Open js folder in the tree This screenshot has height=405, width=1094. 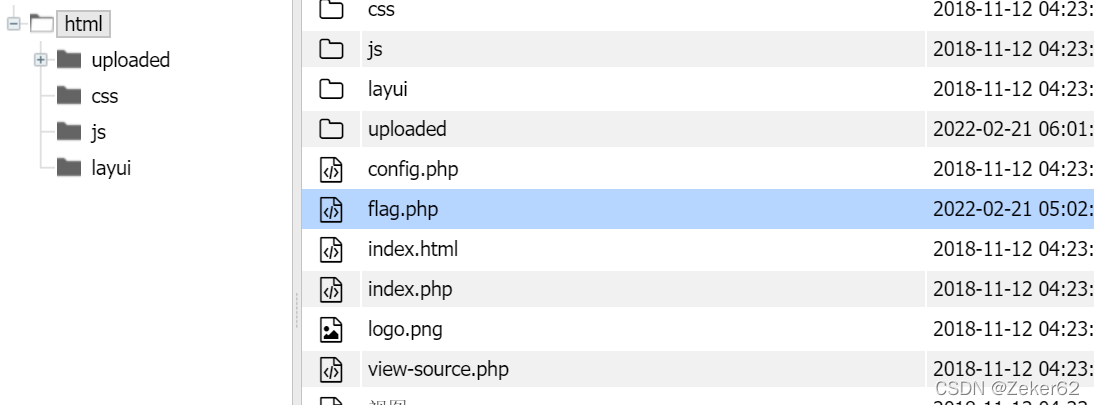point(98,132)
